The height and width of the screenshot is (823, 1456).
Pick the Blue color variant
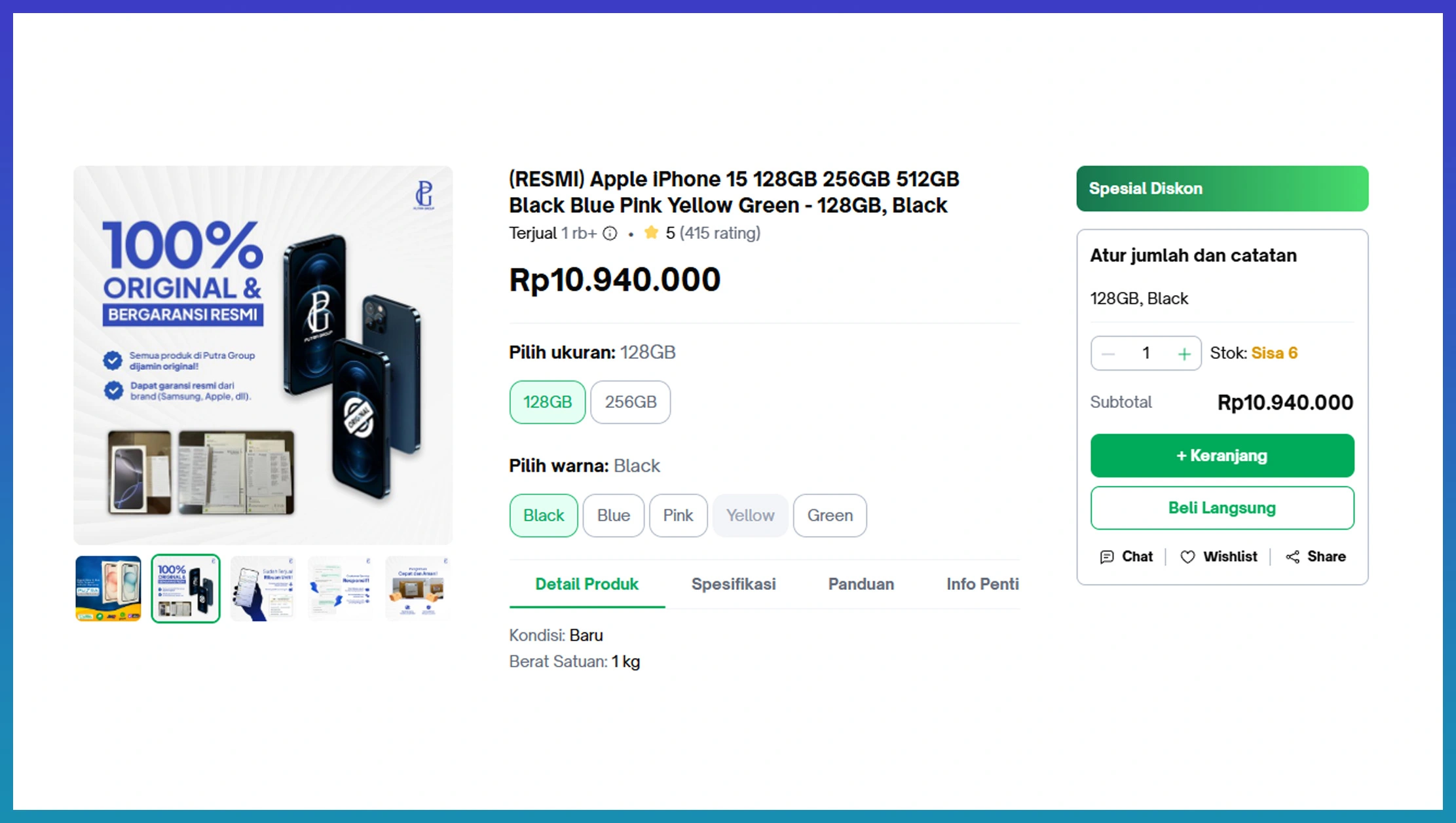click(613, 515)
